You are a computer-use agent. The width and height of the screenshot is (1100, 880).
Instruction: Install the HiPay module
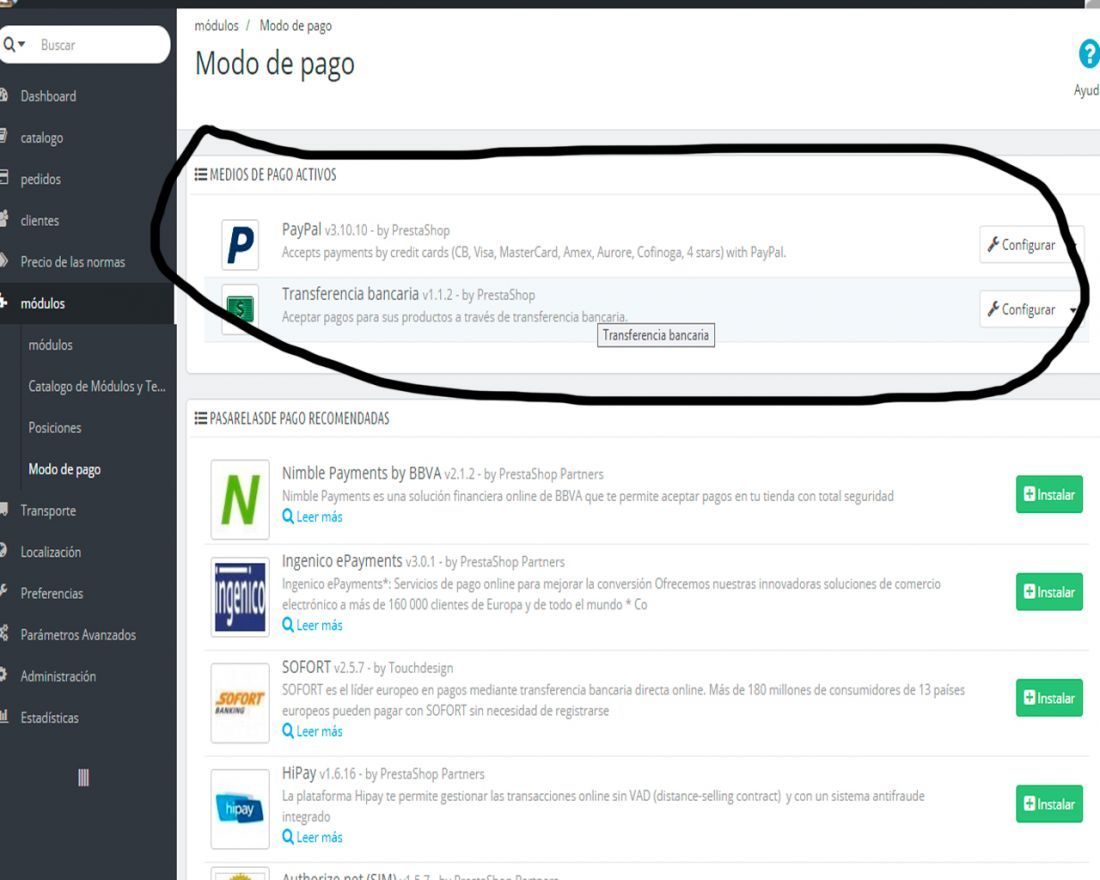pos(1049,804)
